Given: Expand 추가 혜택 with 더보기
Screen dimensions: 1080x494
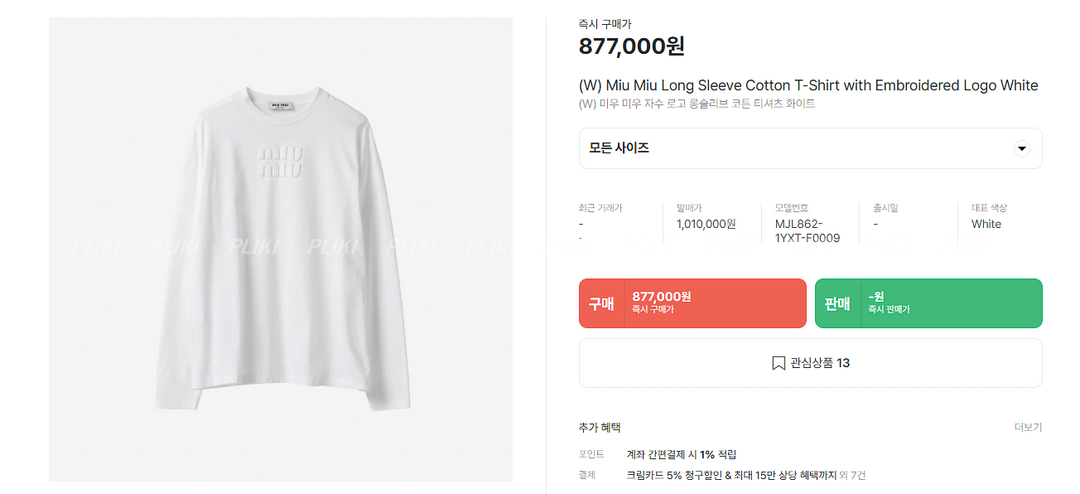Looking at the screenshot, I should click(x=1027, y=427).
